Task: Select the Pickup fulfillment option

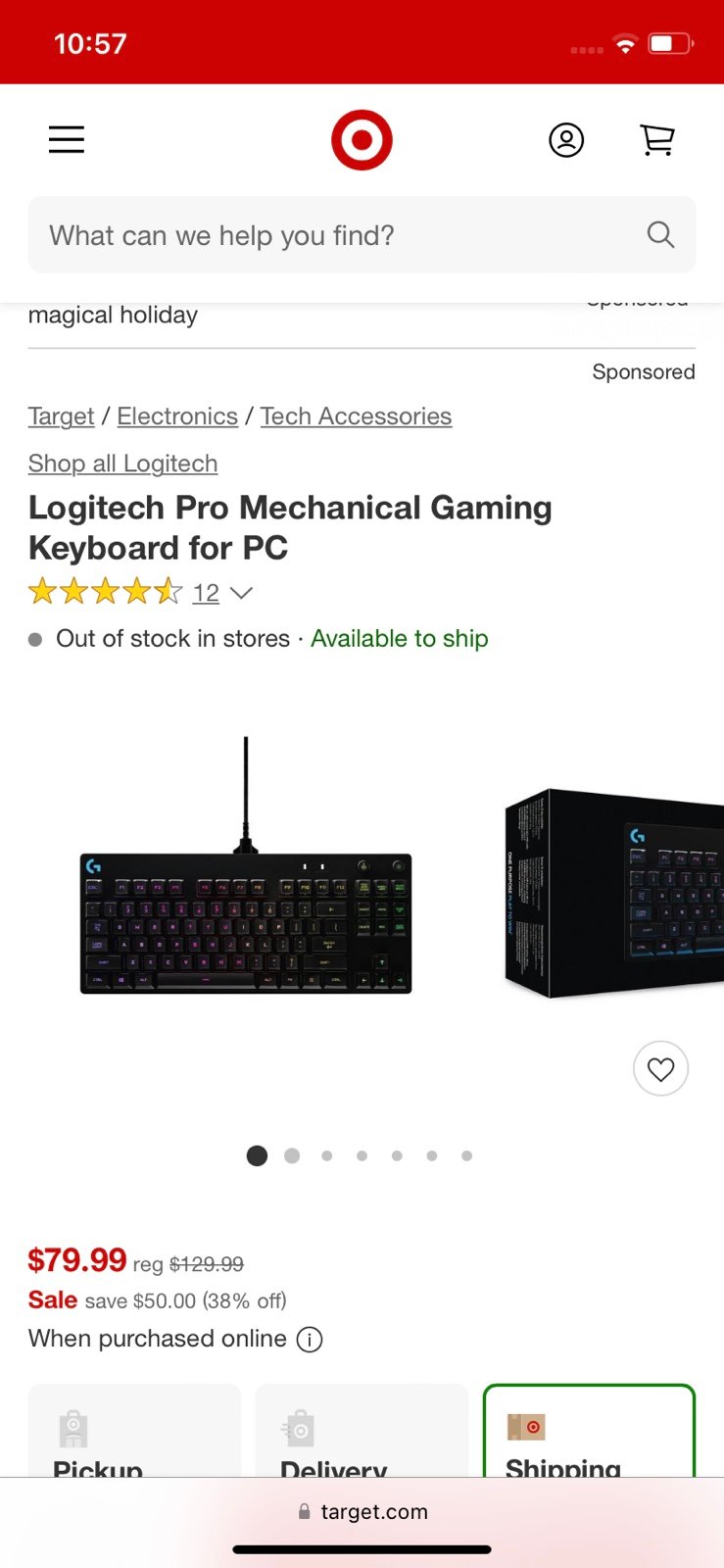Action: [134, 1431]
